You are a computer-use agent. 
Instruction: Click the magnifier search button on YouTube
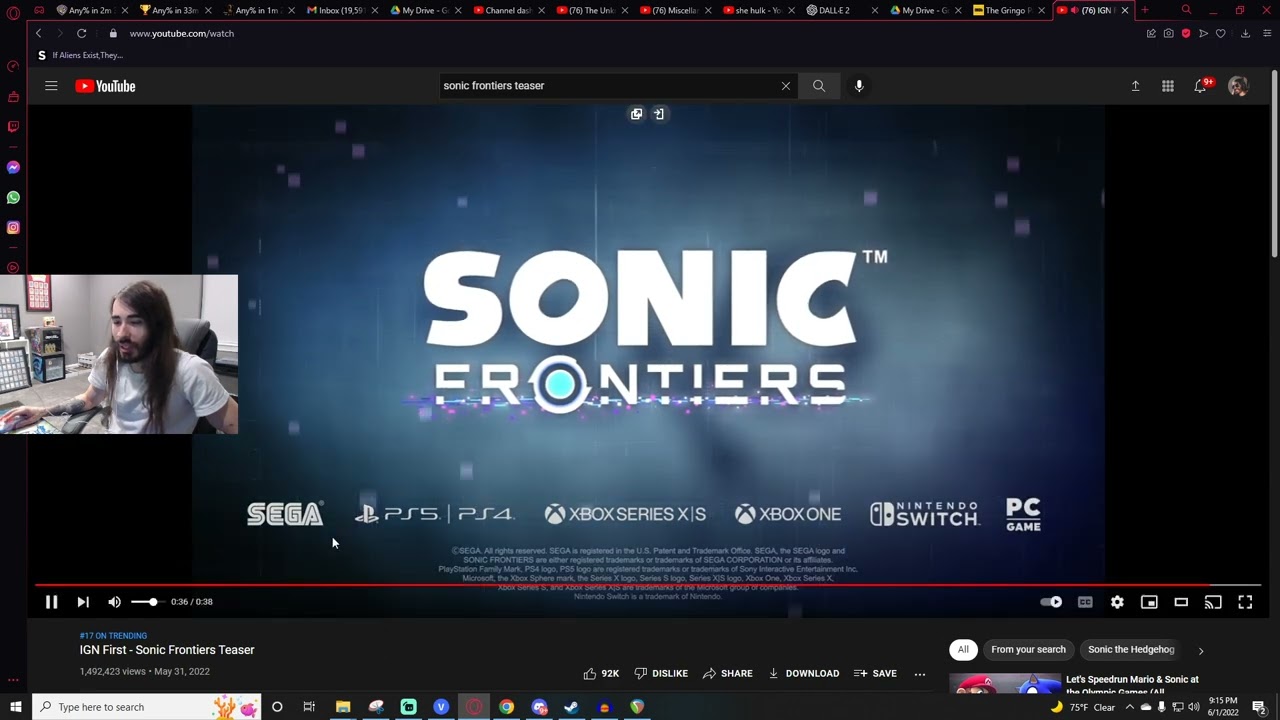click(819, 86)
